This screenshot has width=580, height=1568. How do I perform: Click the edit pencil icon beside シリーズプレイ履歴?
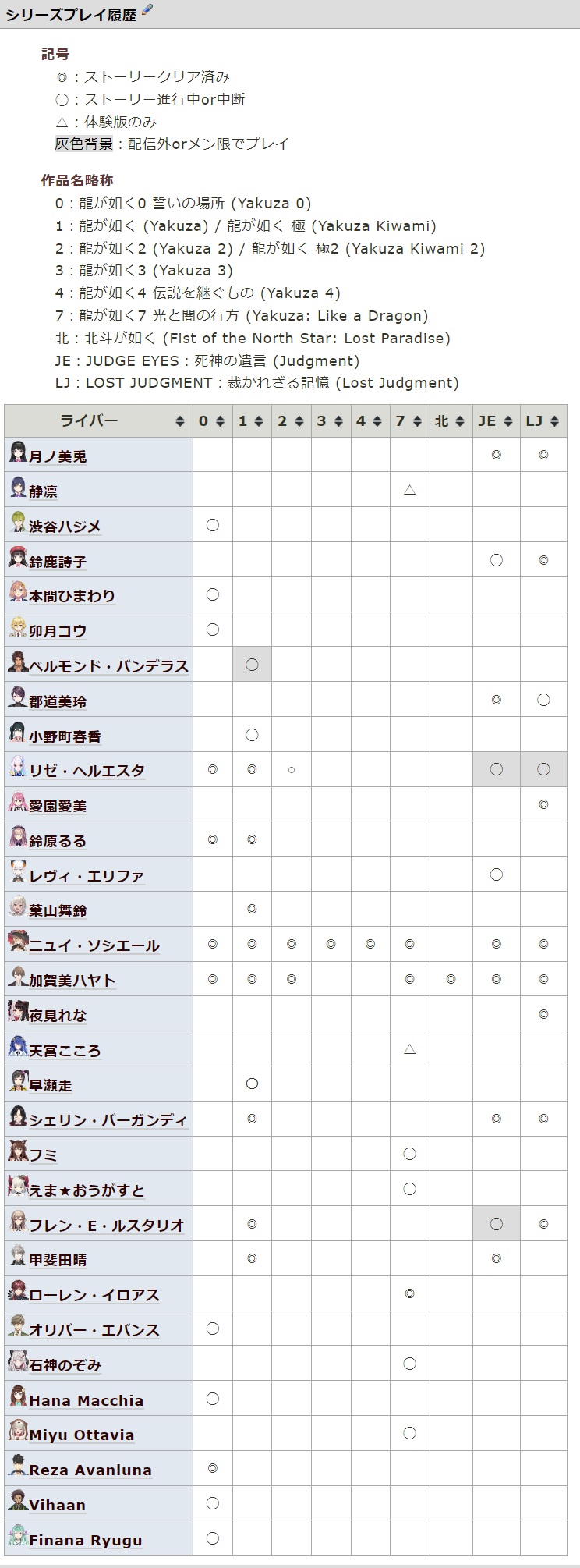[147, 11]
